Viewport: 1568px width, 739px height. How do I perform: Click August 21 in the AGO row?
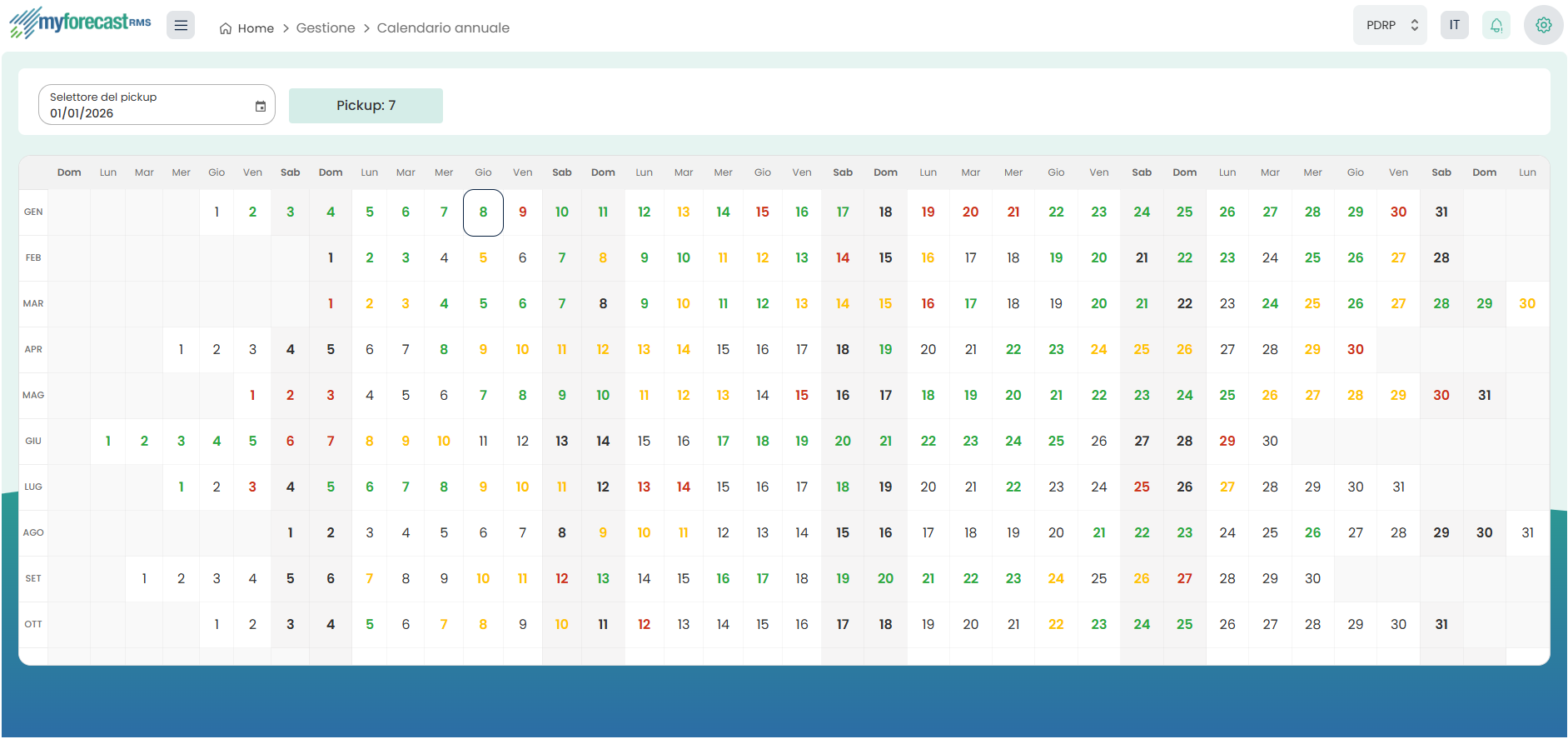(x=1099, y=533)
